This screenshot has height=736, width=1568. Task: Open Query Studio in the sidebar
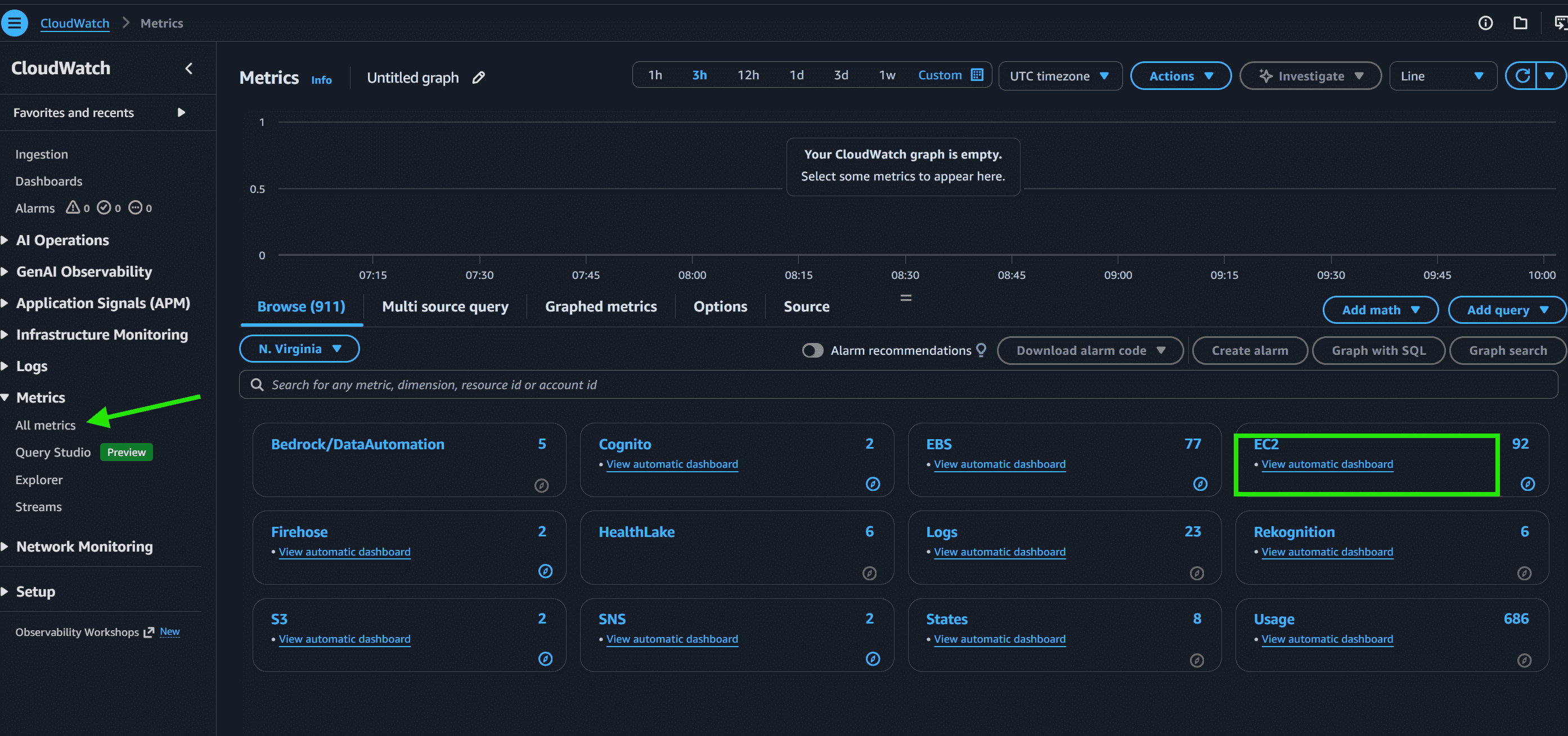[53, 452]
